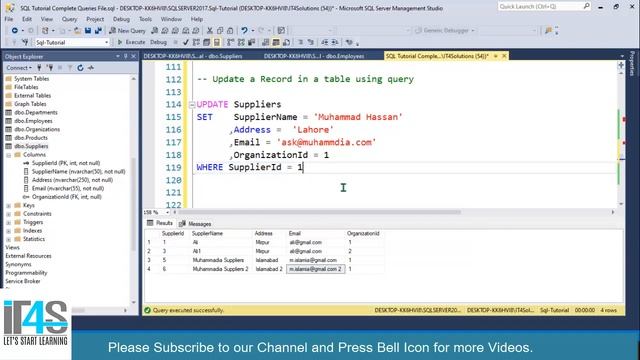640x360 pixels.
Task: Open the Properties side panel tab
Action: [632, 64]
